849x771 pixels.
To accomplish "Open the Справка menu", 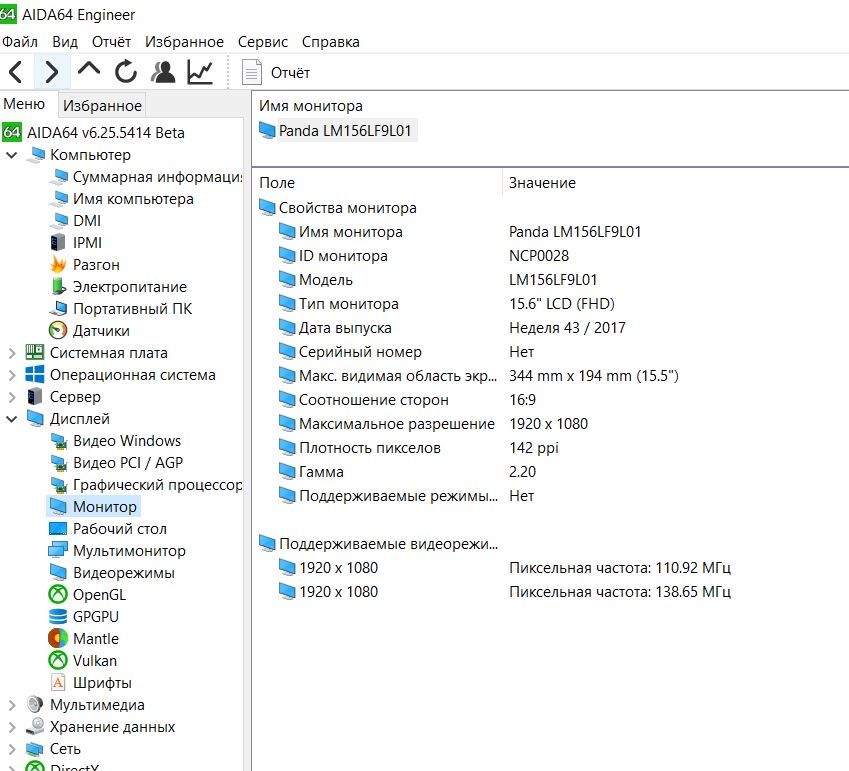I will click(330, 42).
